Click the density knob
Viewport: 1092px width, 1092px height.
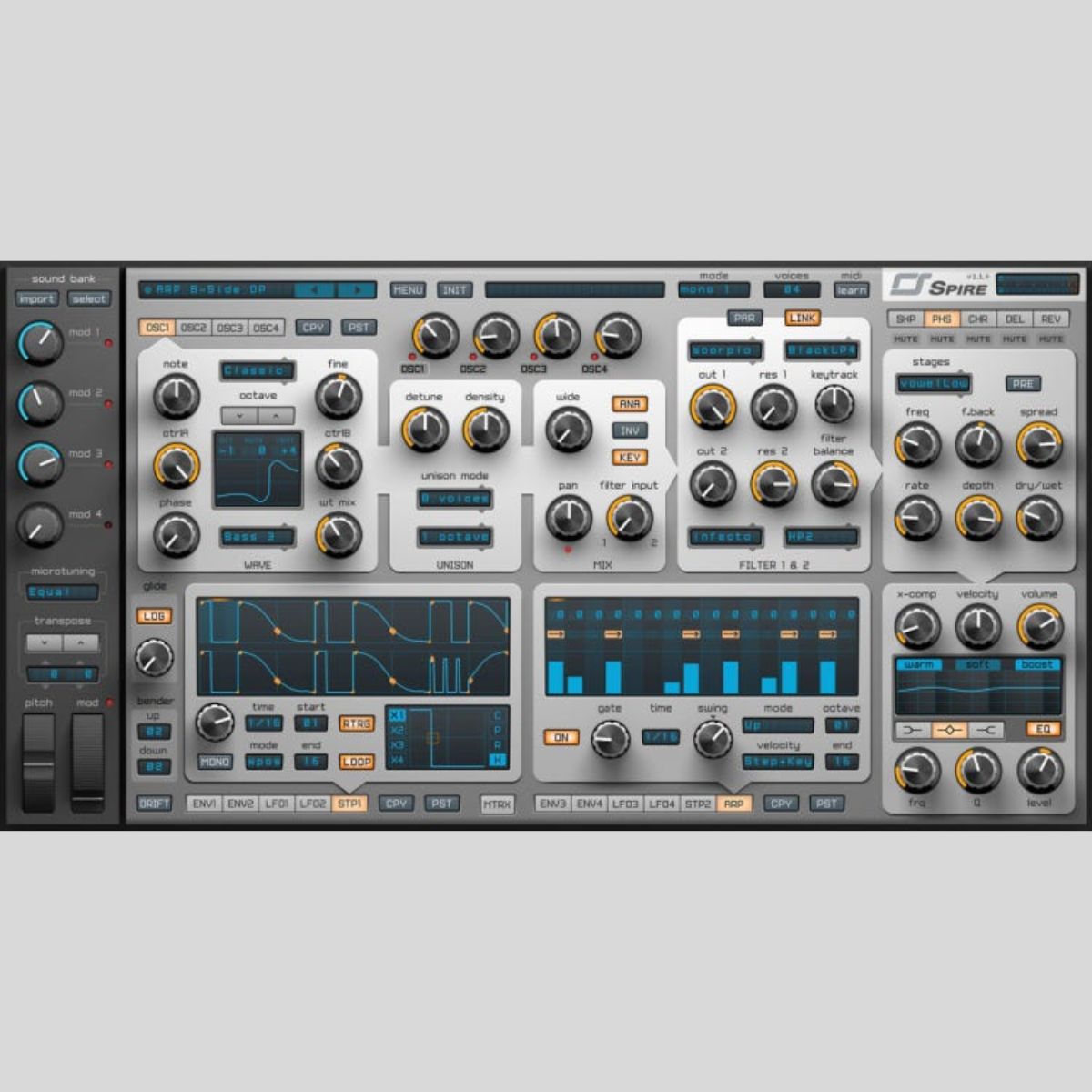(x=485, y=430)
